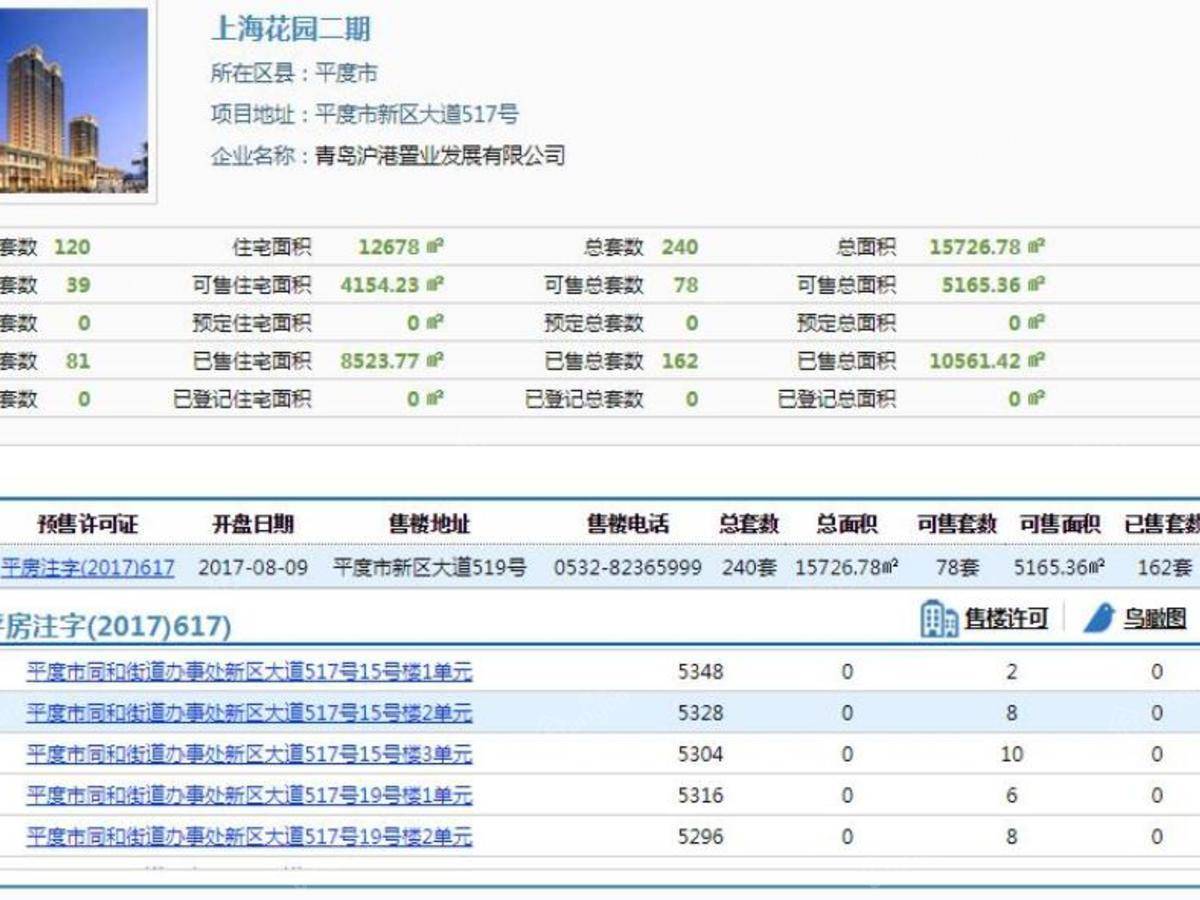Click the 住宅面积 value 12678㎡

click(401, 247)
